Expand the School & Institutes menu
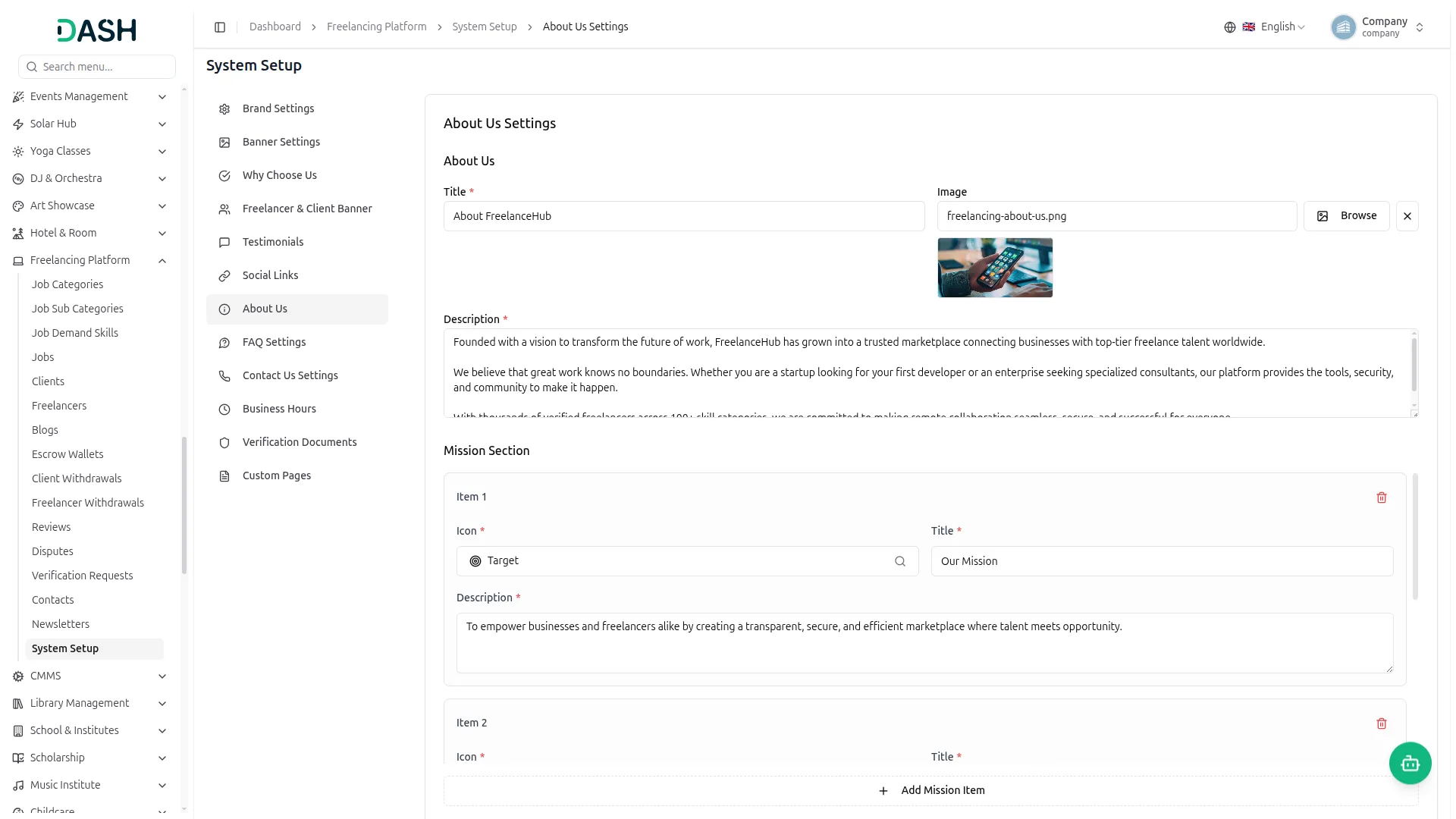Viewport: 1456px width, 819px height. click(162, 731)
